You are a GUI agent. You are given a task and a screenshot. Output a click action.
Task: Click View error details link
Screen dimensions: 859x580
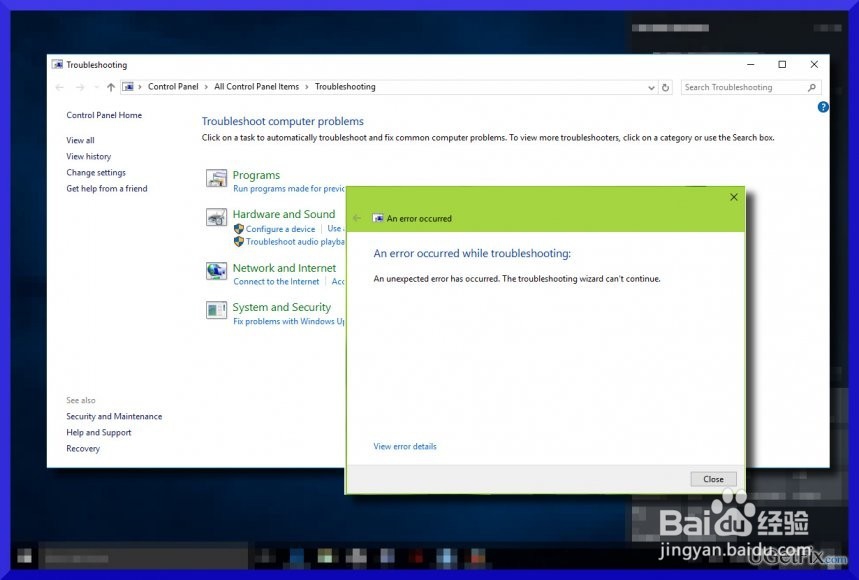tap(405, 446)
